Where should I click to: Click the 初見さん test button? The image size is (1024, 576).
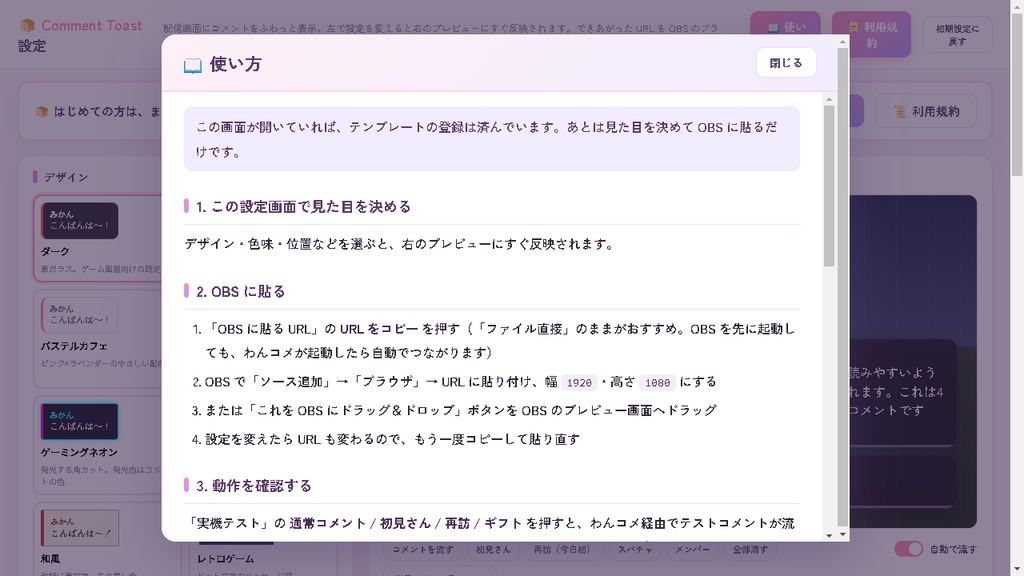click(x=493, y=550)
